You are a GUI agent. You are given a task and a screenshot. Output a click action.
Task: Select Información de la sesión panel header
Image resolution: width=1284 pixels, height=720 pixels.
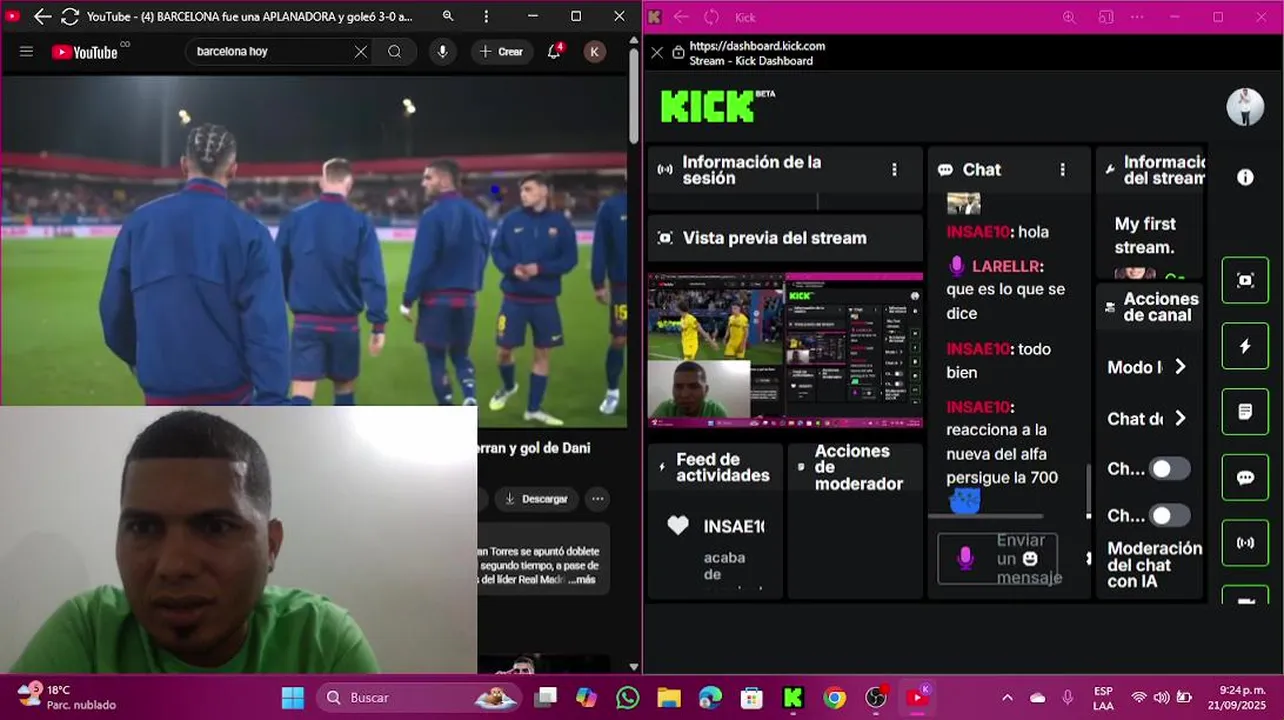(x=785, y=170)
